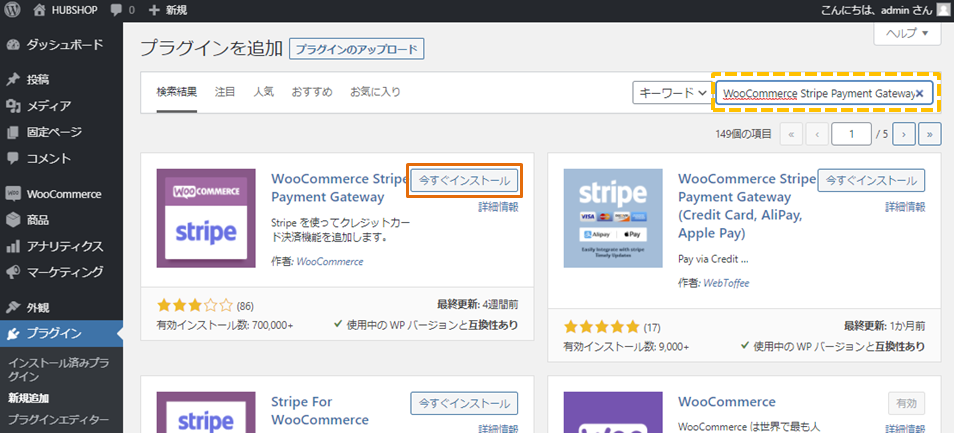Open ダッシュボード in sidebar
The width and height of the screenshot is (954, 434).
point(61,45)
